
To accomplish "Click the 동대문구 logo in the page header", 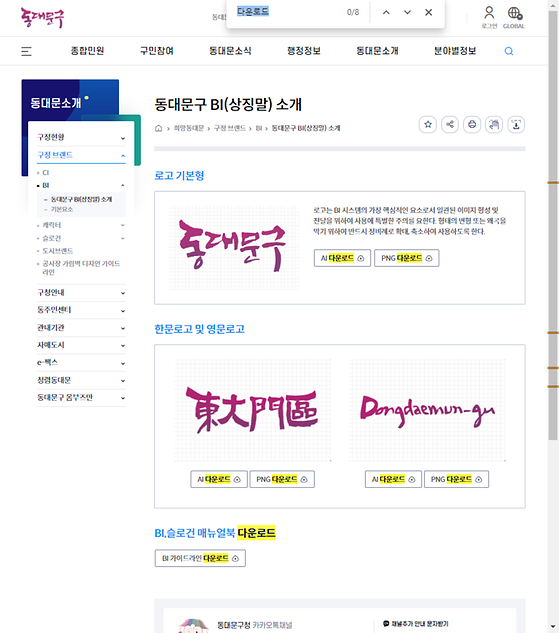I will (42, 18).
